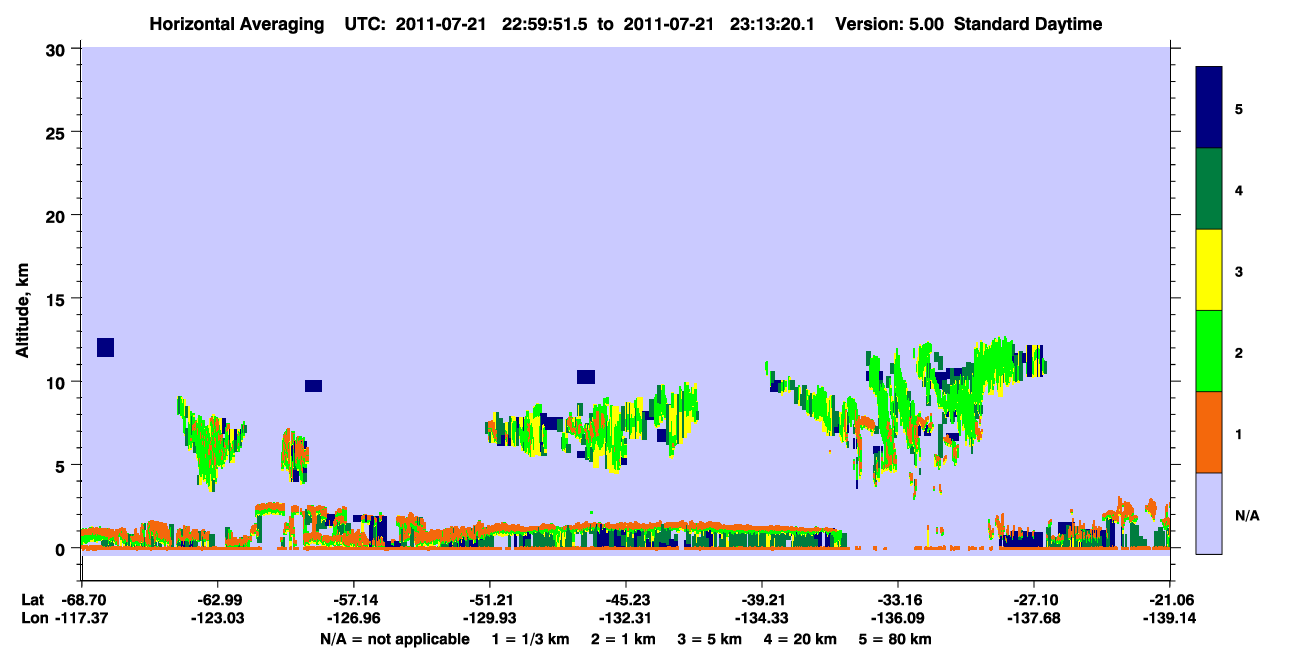Click the colorbar label '2'
Viewport: 1300px width, 667px height.
(x=1239, y=352)
